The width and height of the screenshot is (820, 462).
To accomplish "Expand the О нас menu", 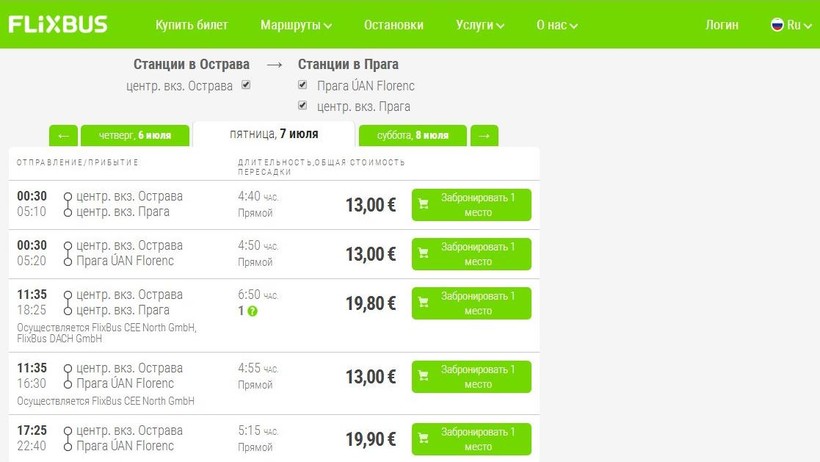I will [557, 25].
